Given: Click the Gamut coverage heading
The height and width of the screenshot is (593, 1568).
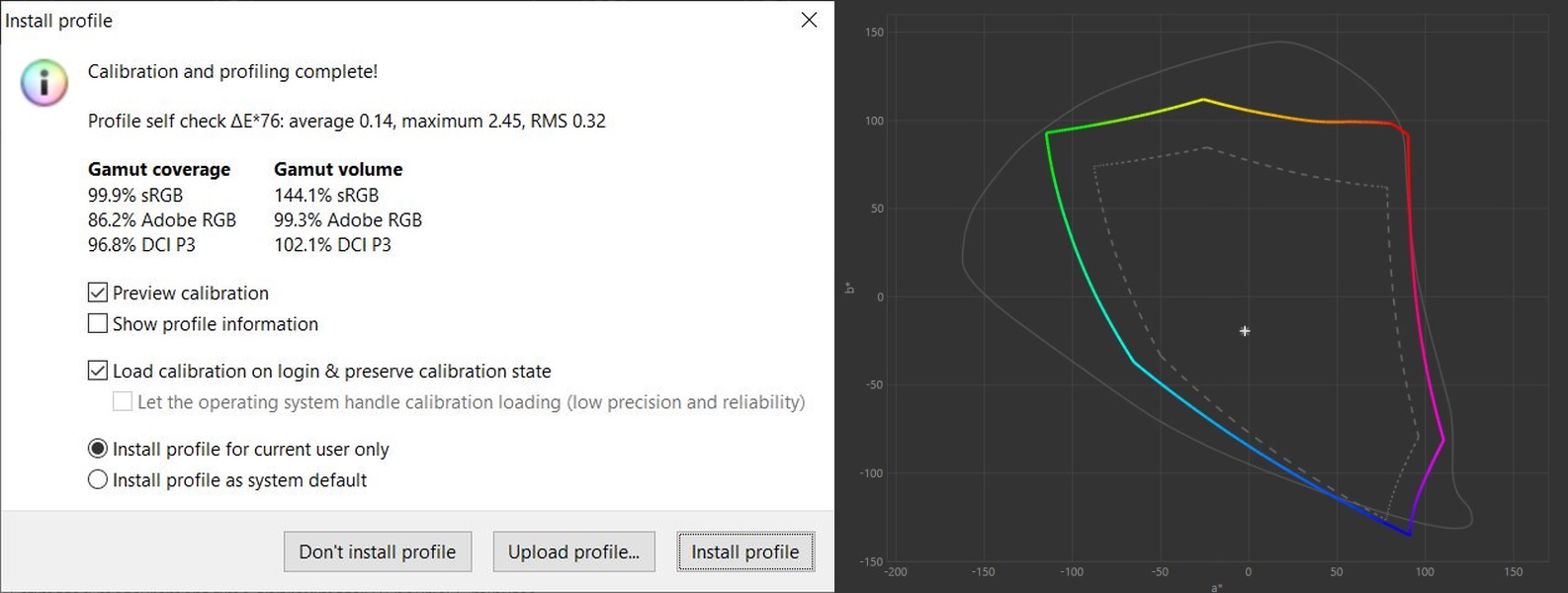Looking at the screenshot, I should coord(159,169).
